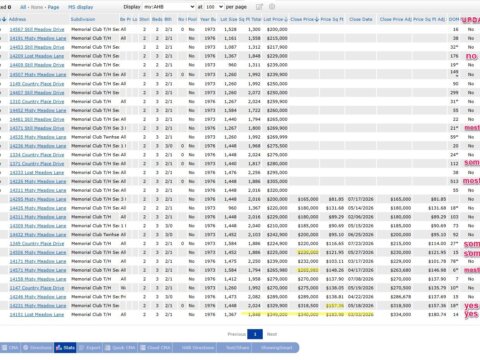Click the sort arrow left of Address header

(x=4, y=19)
